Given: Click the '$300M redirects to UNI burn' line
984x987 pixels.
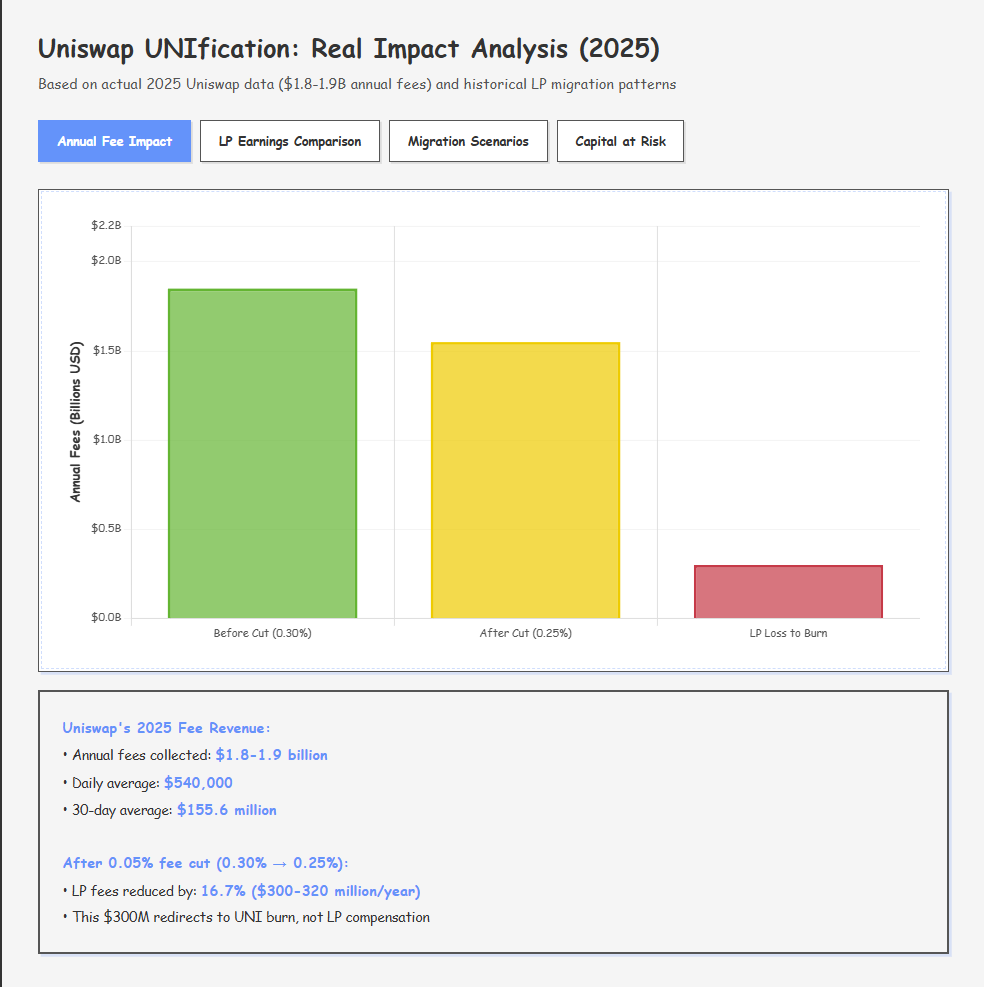Looking at the screenshot, I should 246,918.
